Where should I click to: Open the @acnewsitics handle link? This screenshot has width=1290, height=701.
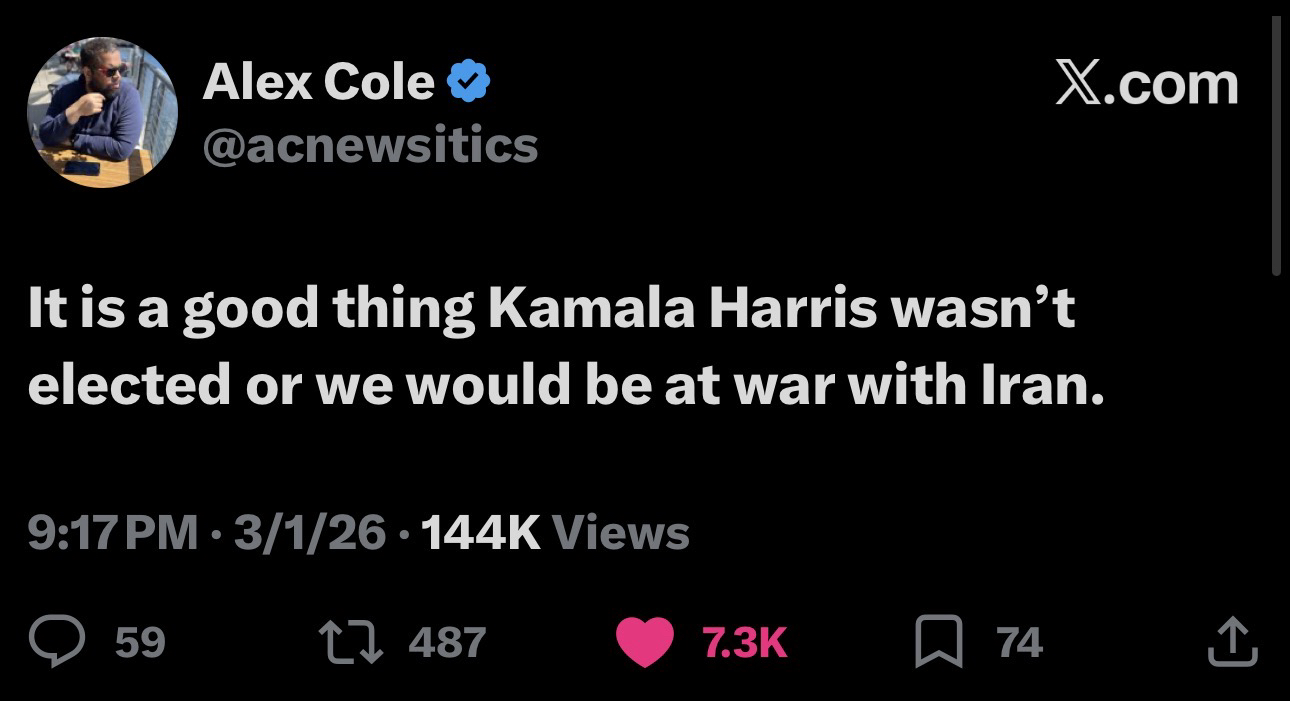coord(370,146)
